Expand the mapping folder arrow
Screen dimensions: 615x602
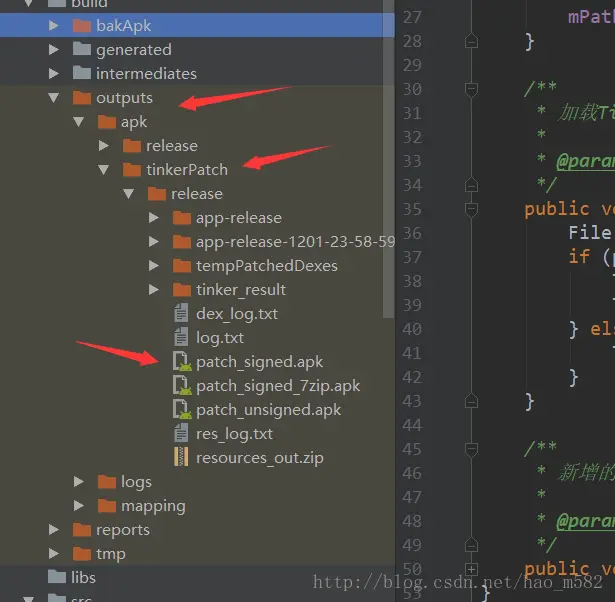79,506
